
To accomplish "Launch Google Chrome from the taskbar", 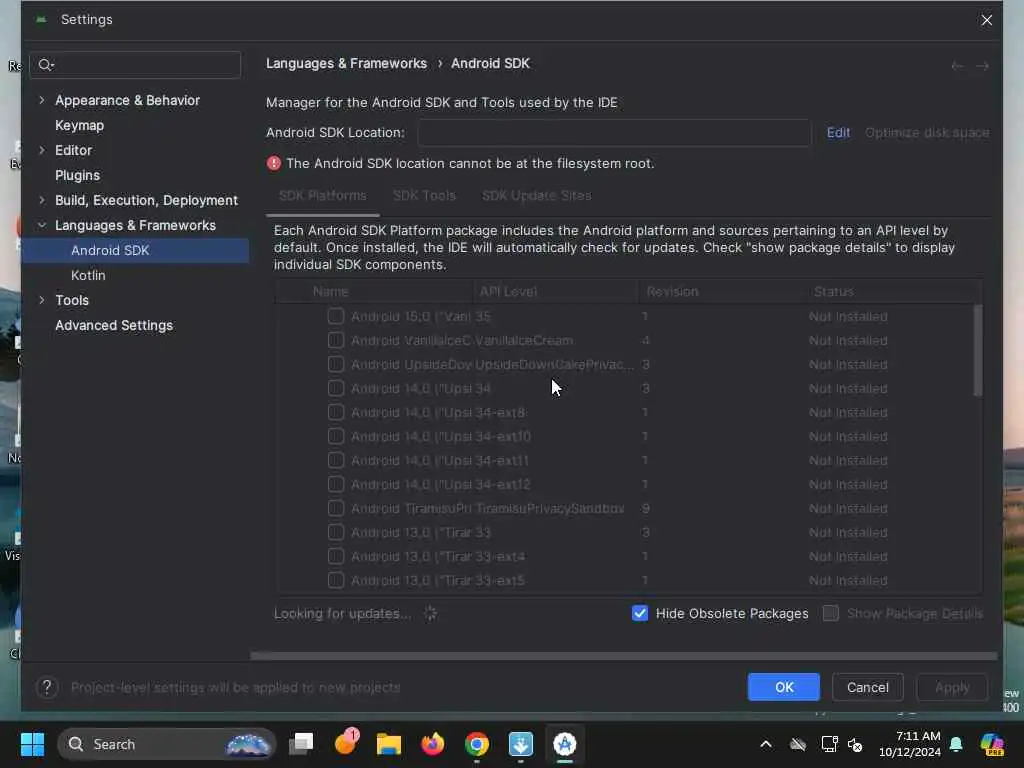I will pos(477,744).
